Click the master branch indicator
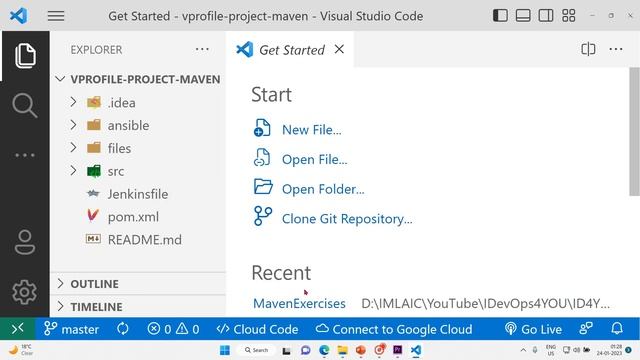 (x=71, y=329)
